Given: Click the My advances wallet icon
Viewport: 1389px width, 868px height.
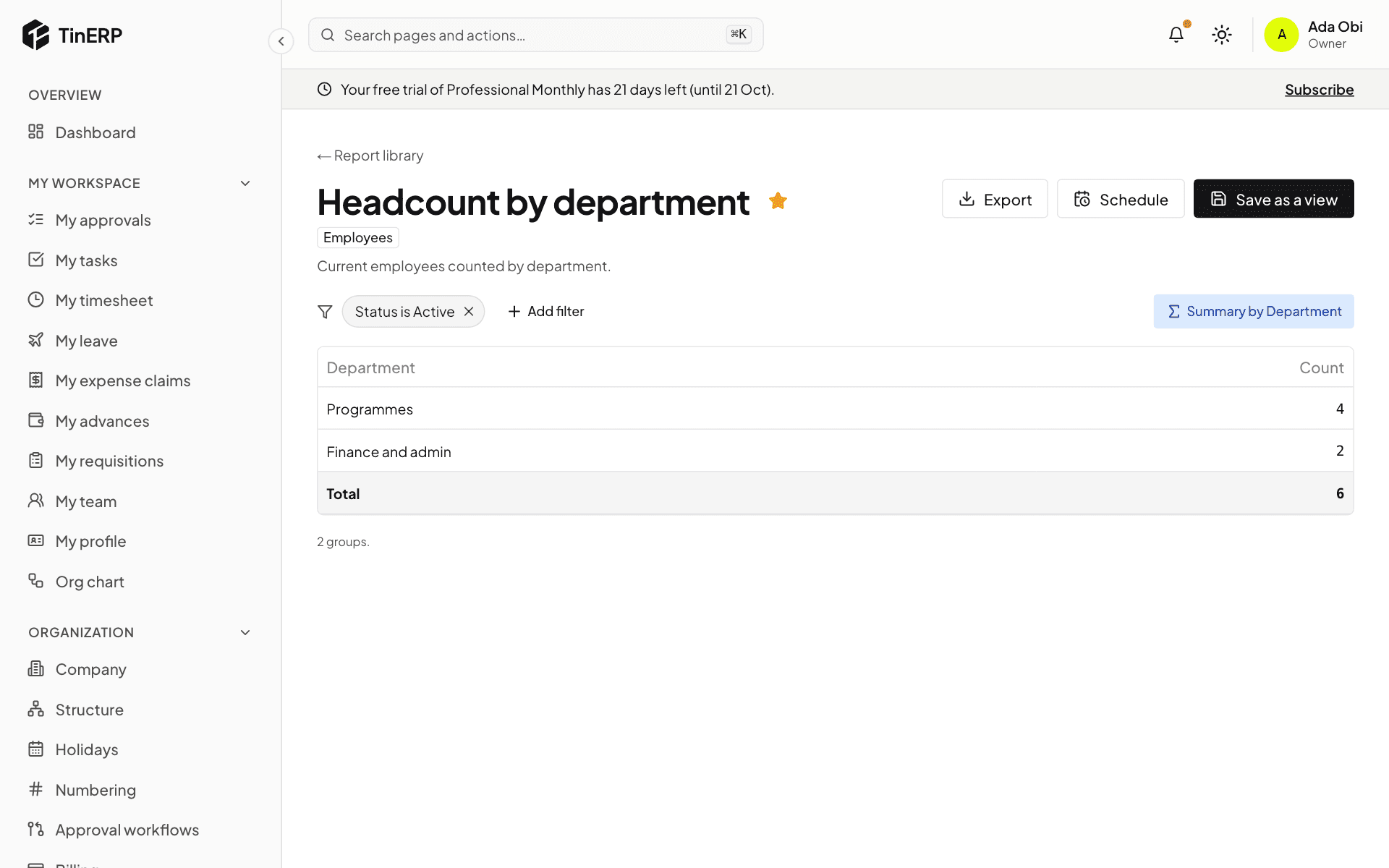Looking at the screenshot, I should pyautogui.click(x=35, y=420).
